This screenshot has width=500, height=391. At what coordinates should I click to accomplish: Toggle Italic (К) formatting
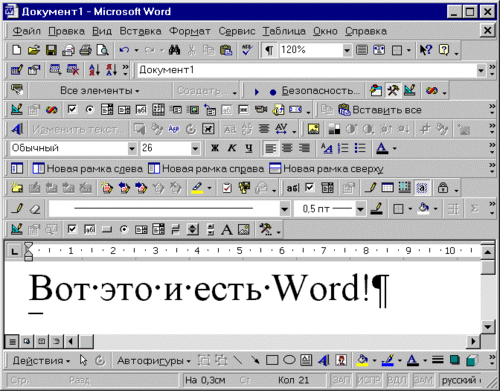click(232, 148)
